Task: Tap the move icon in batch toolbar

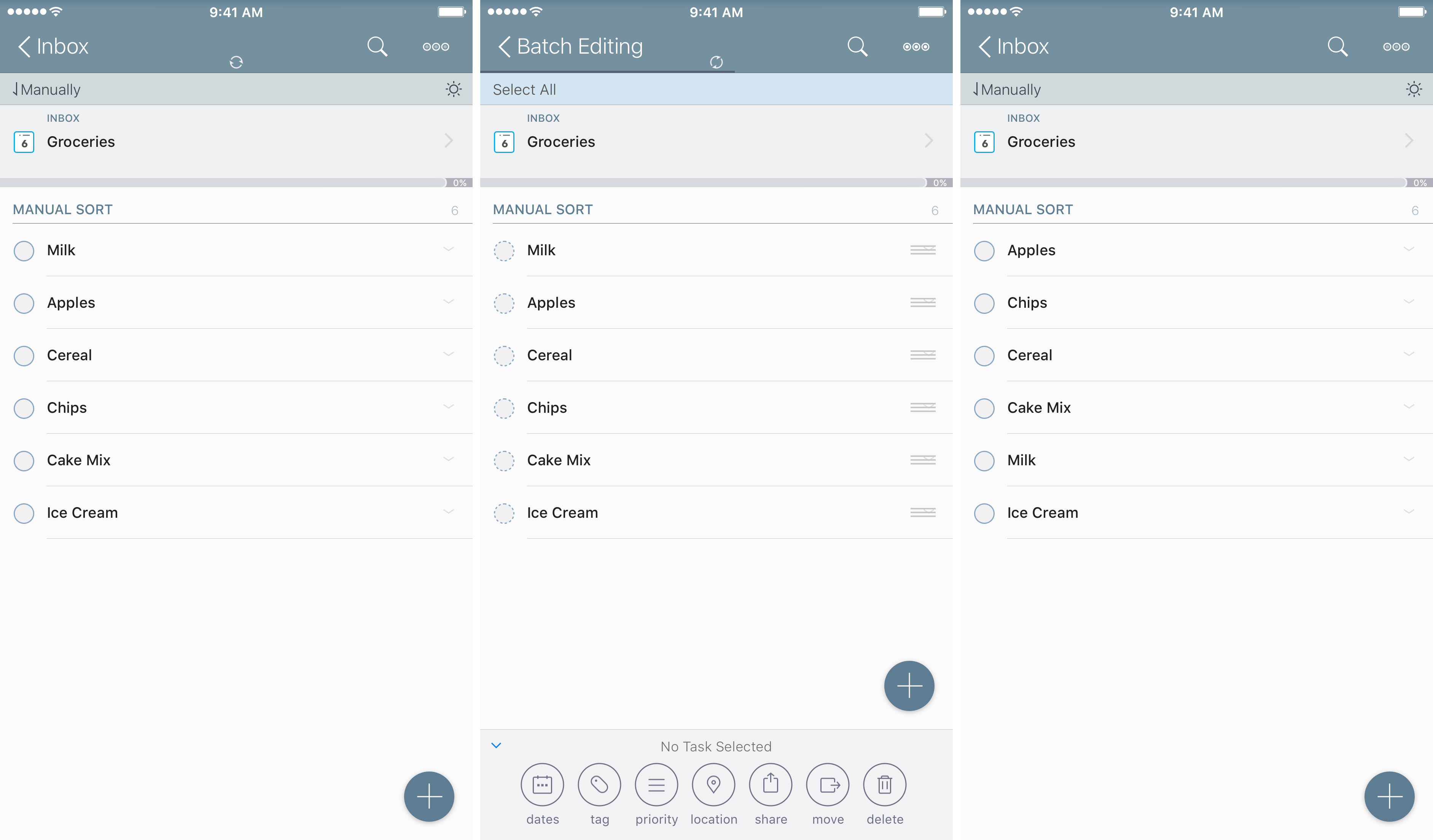Action: [x=827, y=785]
